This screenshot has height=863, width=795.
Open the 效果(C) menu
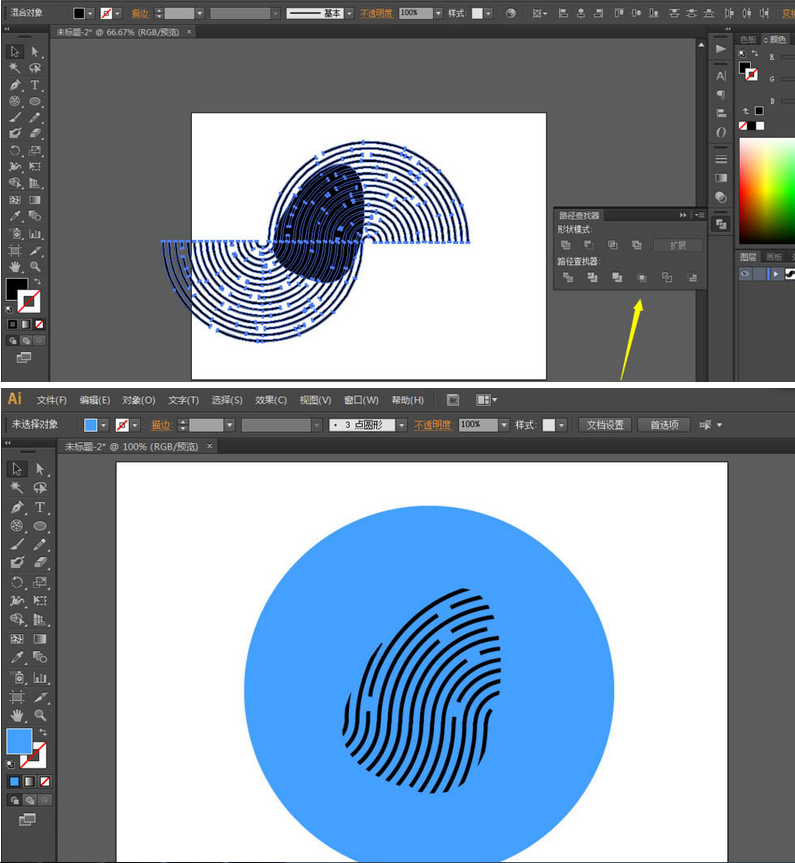coord(270,400)
